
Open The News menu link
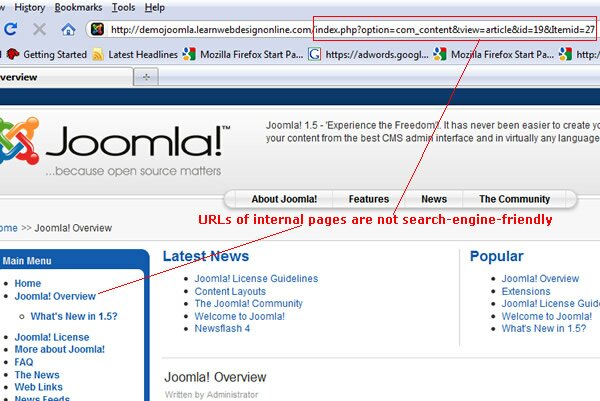[37, 375]
